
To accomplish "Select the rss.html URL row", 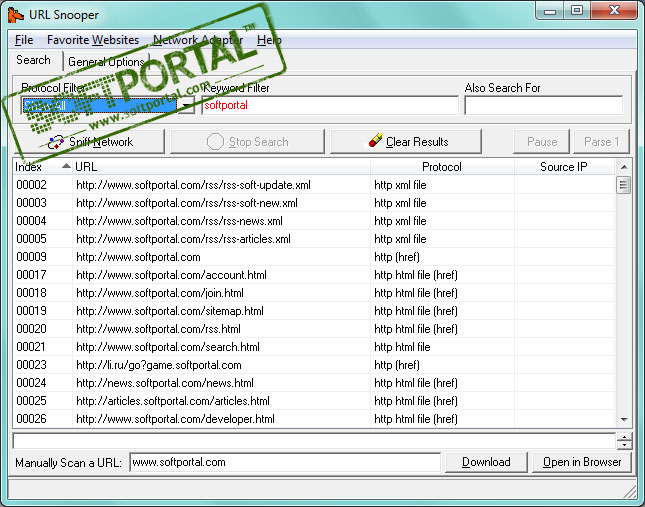I will 158,329.
